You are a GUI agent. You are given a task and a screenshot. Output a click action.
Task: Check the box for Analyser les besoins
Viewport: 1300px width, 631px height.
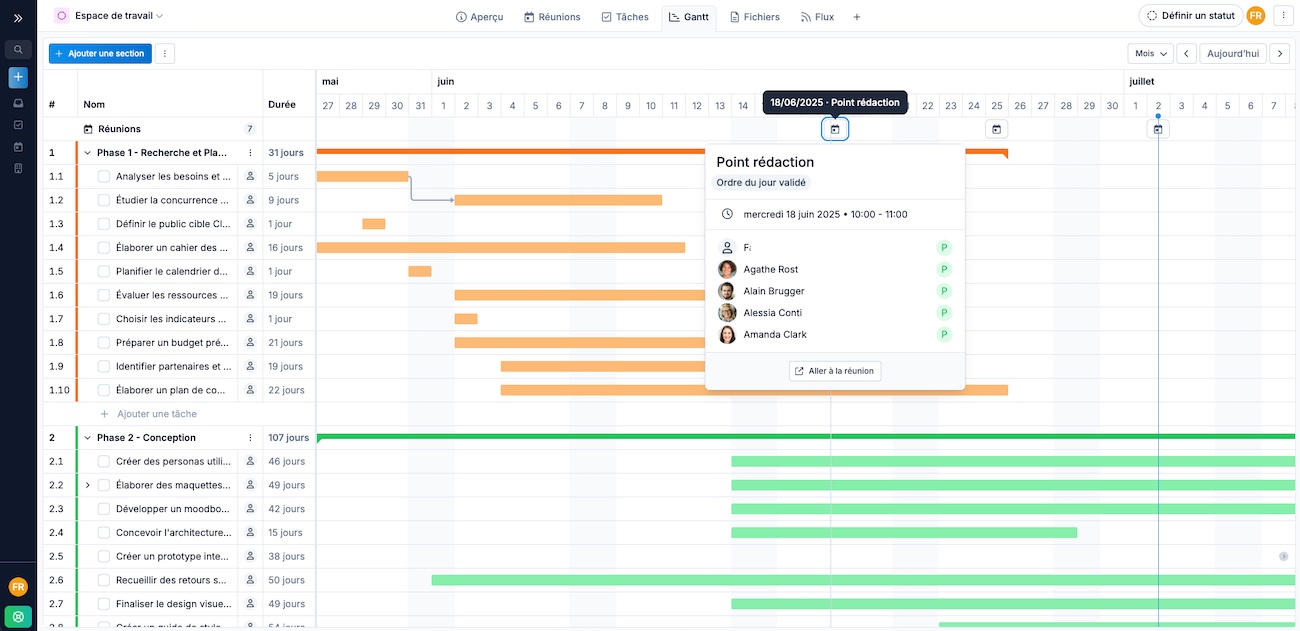tap(104, 176)
